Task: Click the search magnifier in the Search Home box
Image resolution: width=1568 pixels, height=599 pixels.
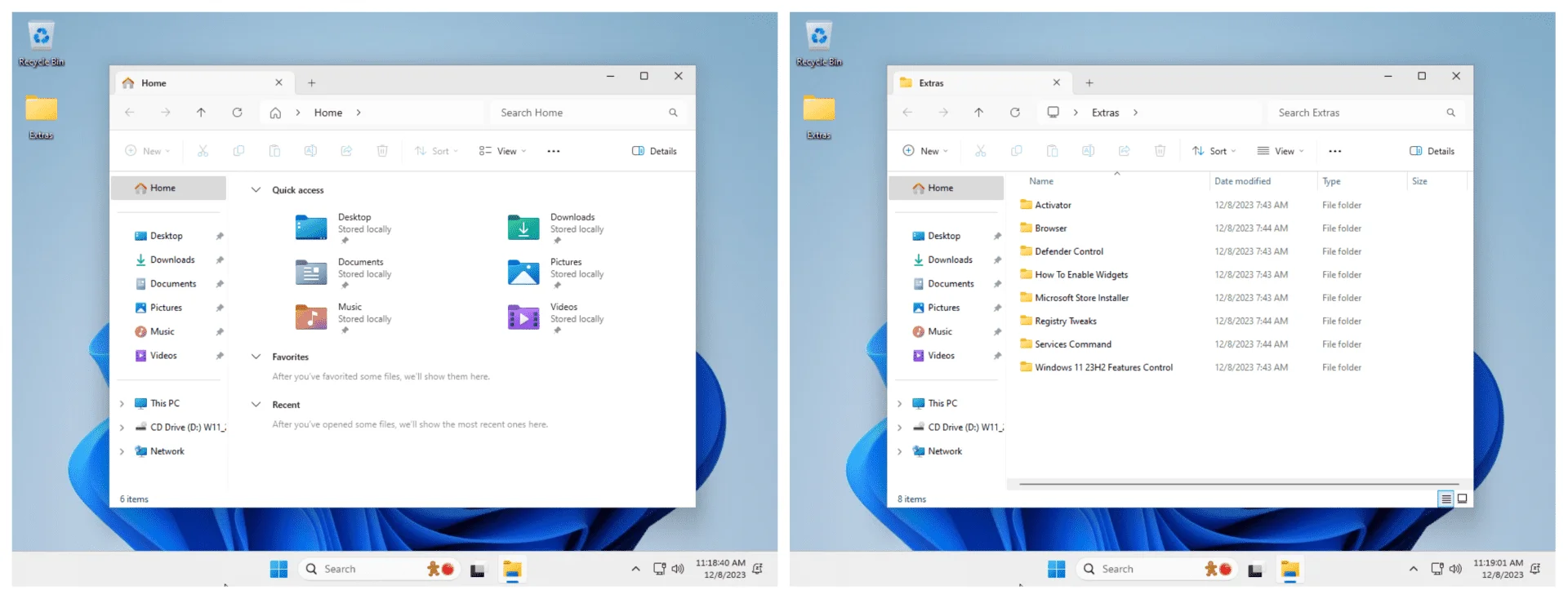Action: [673, 113]
